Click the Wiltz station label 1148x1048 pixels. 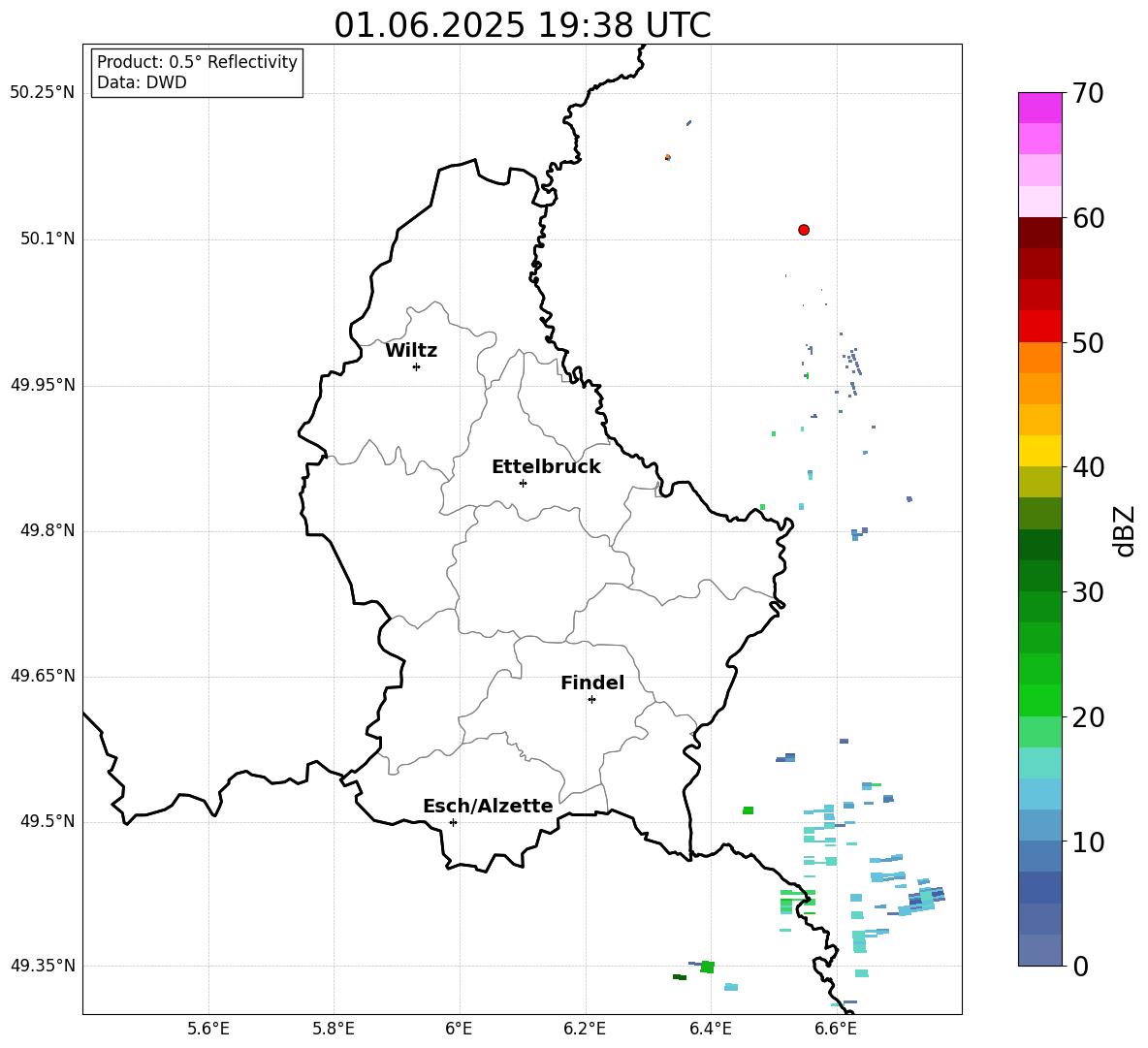point(411,351)
